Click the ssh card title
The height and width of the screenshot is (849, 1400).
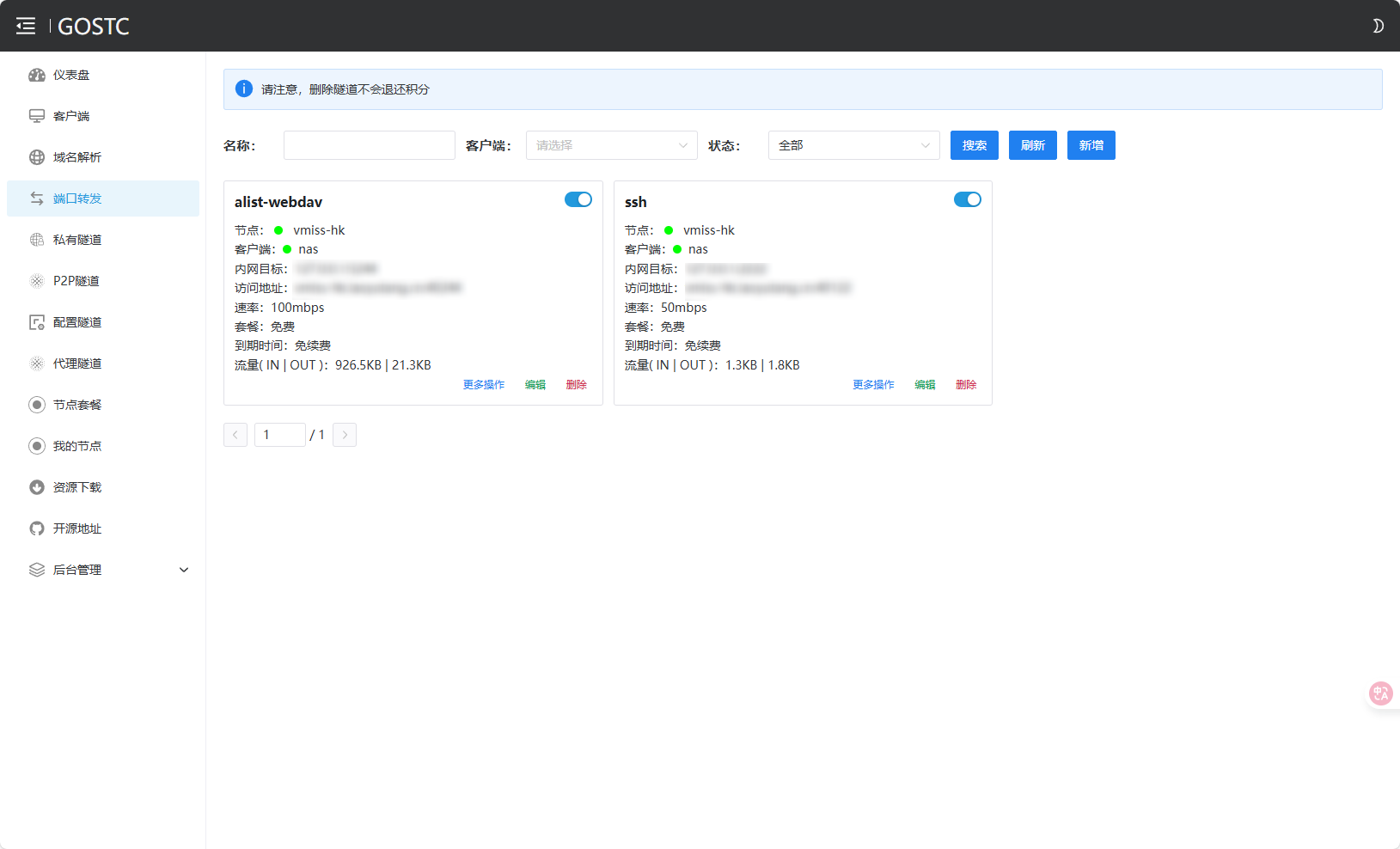636,202
